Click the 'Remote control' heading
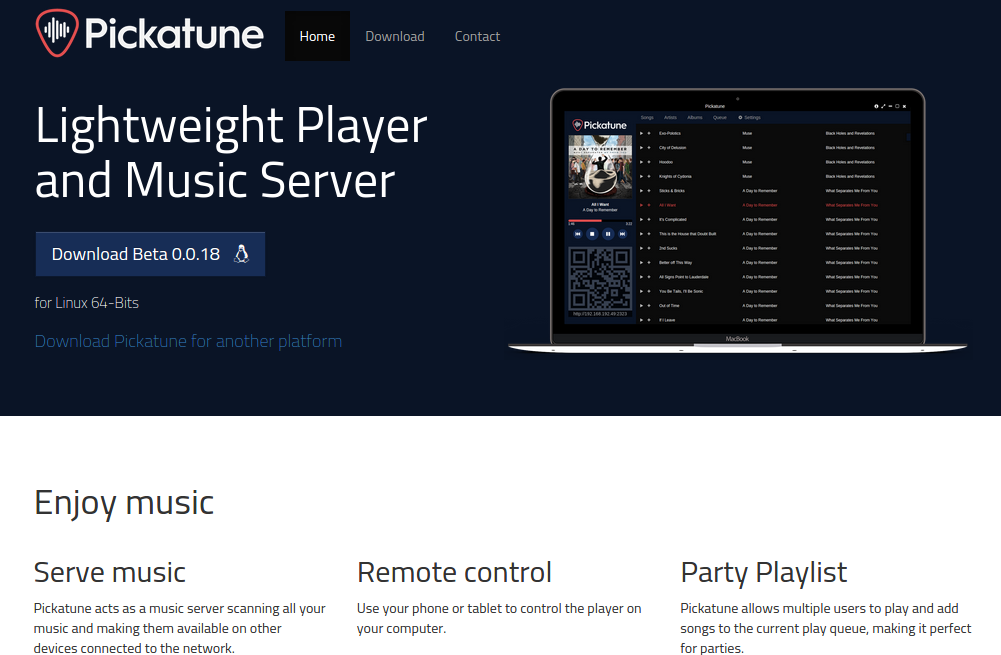1001x655 pixels. [455, 572]
